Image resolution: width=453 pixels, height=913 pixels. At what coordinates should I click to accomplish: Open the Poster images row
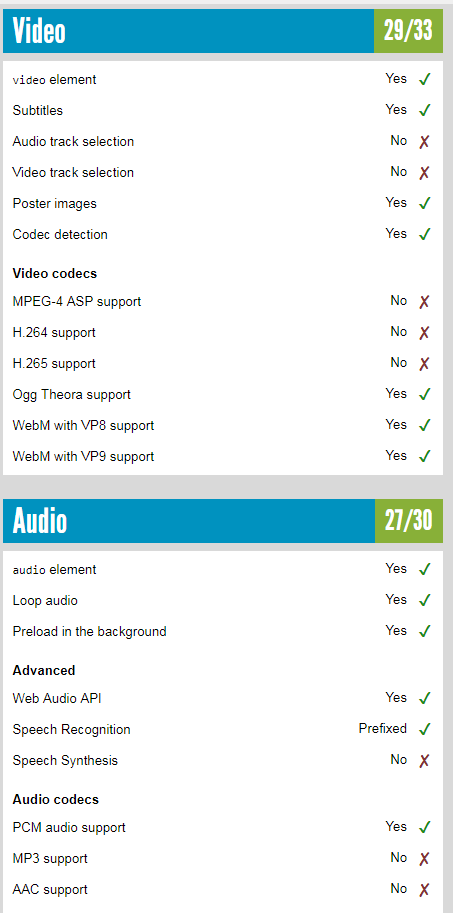223,203
